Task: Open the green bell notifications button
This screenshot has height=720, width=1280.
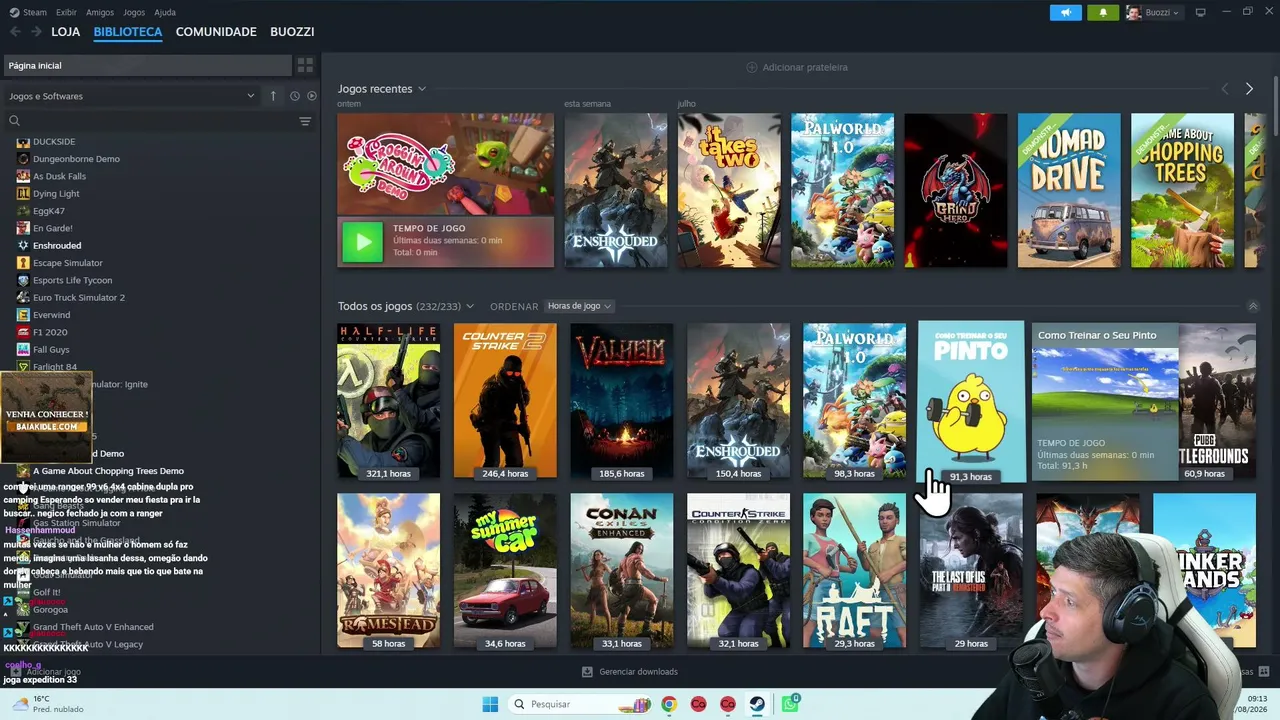Action: coord(1103,12)
